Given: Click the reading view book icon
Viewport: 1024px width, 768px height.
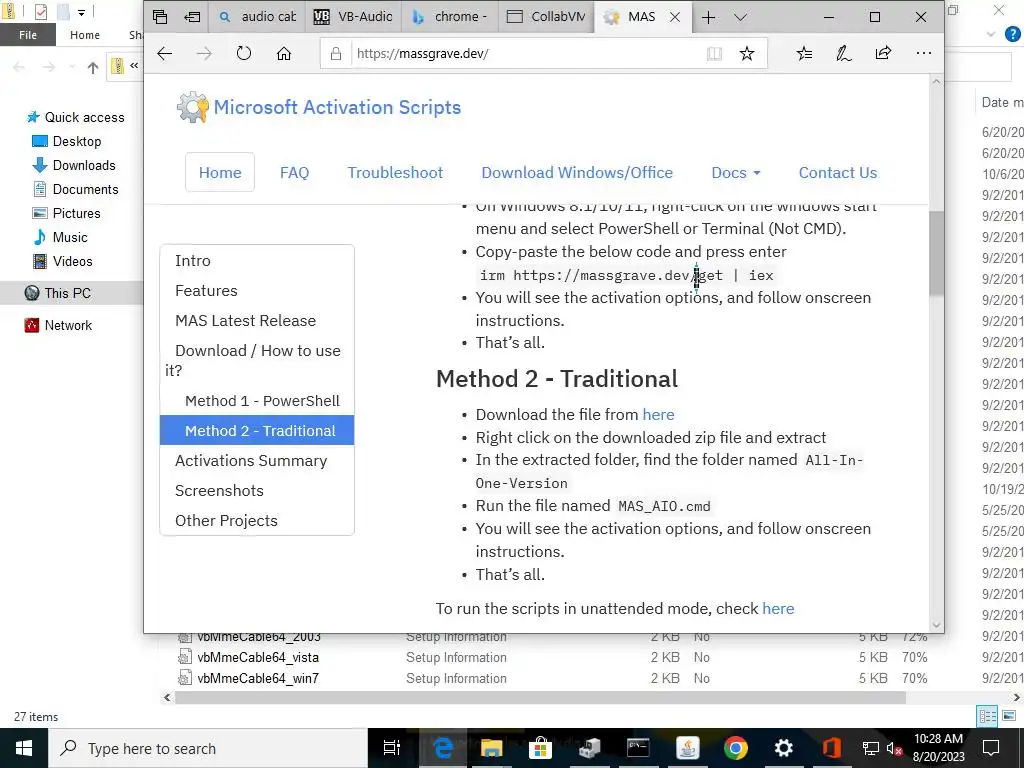Looking at the screenshot, I should coord(714,54).
